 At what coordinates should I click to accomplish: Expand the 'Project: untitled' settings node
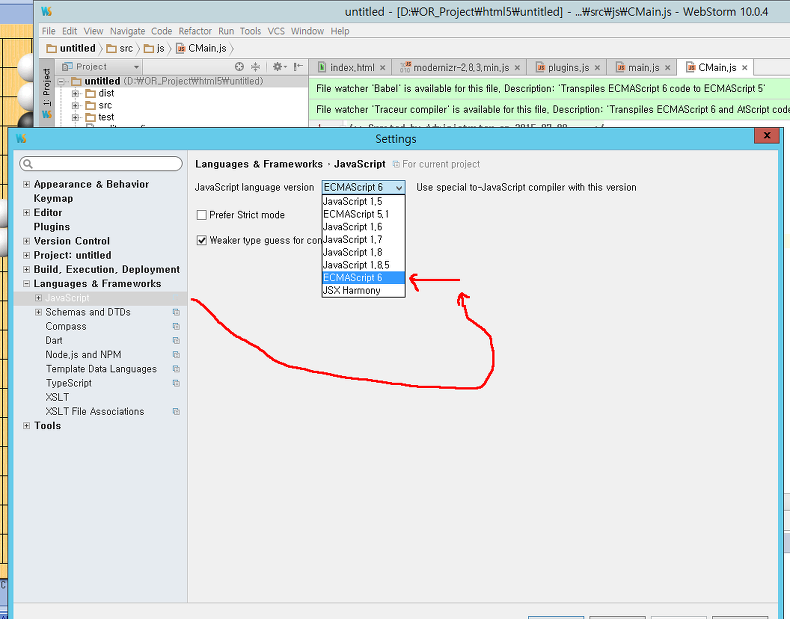coord(27,255)
